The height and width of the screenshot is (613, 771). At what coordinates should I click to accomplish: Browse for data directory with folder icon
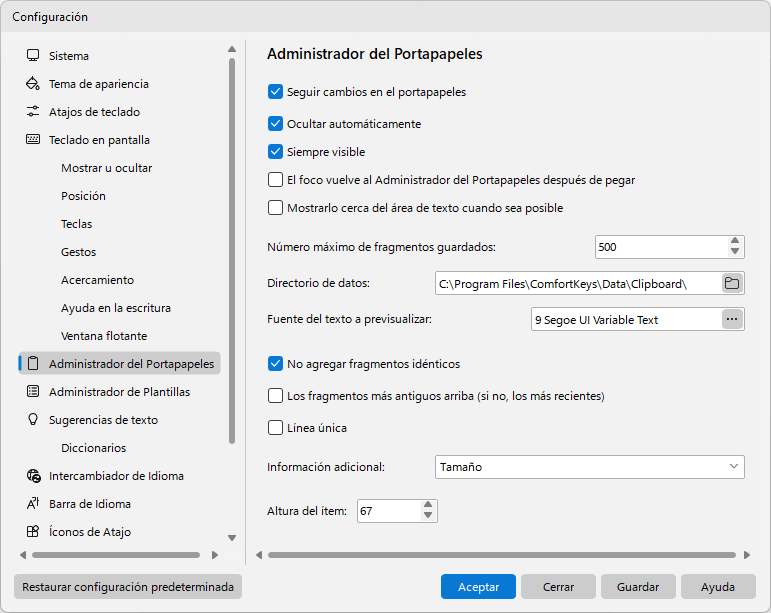point(732,283)
